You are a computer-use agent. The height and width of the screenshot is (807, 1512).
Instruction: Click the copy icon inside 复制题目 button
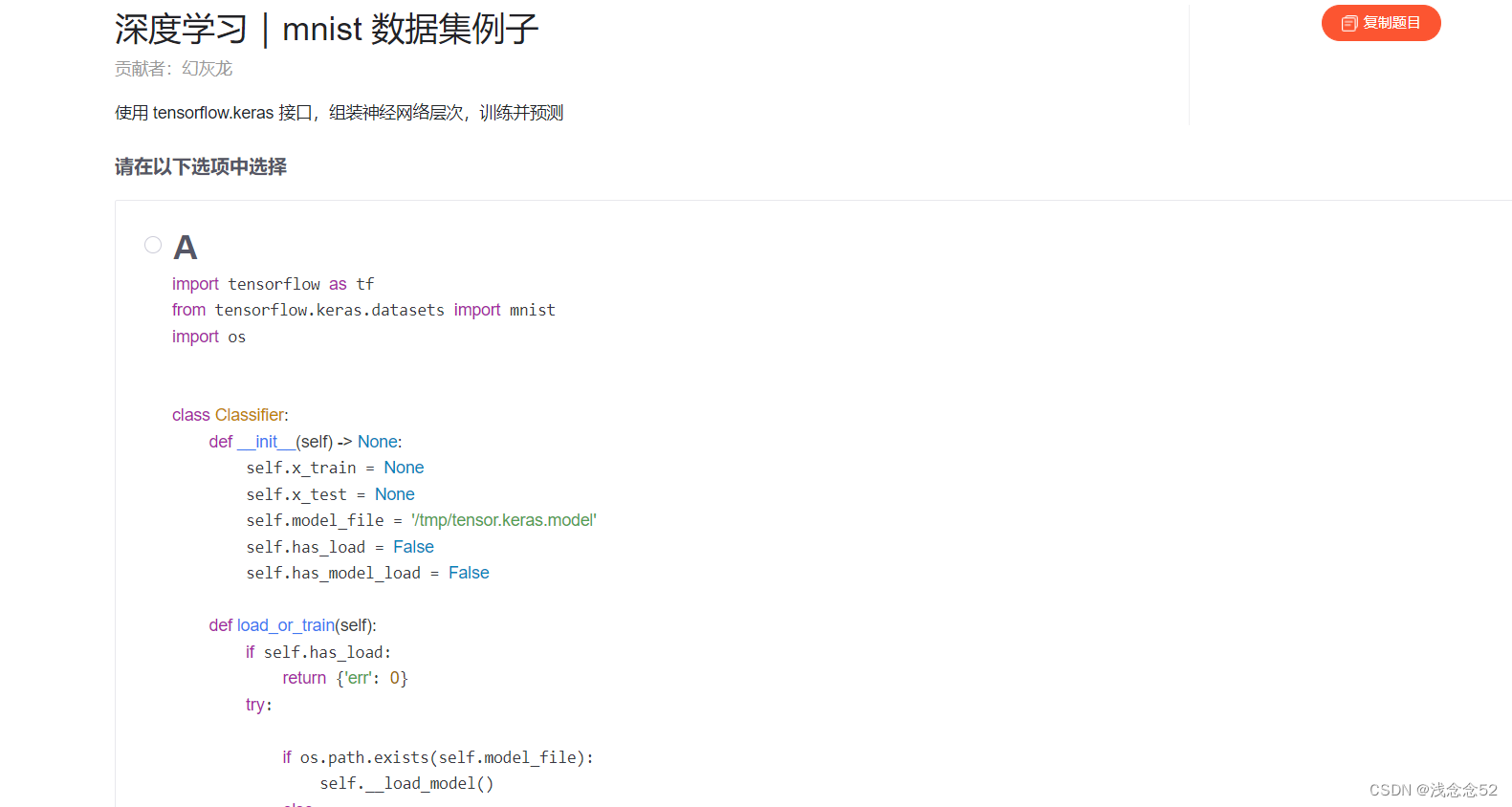coord(1349,23)
